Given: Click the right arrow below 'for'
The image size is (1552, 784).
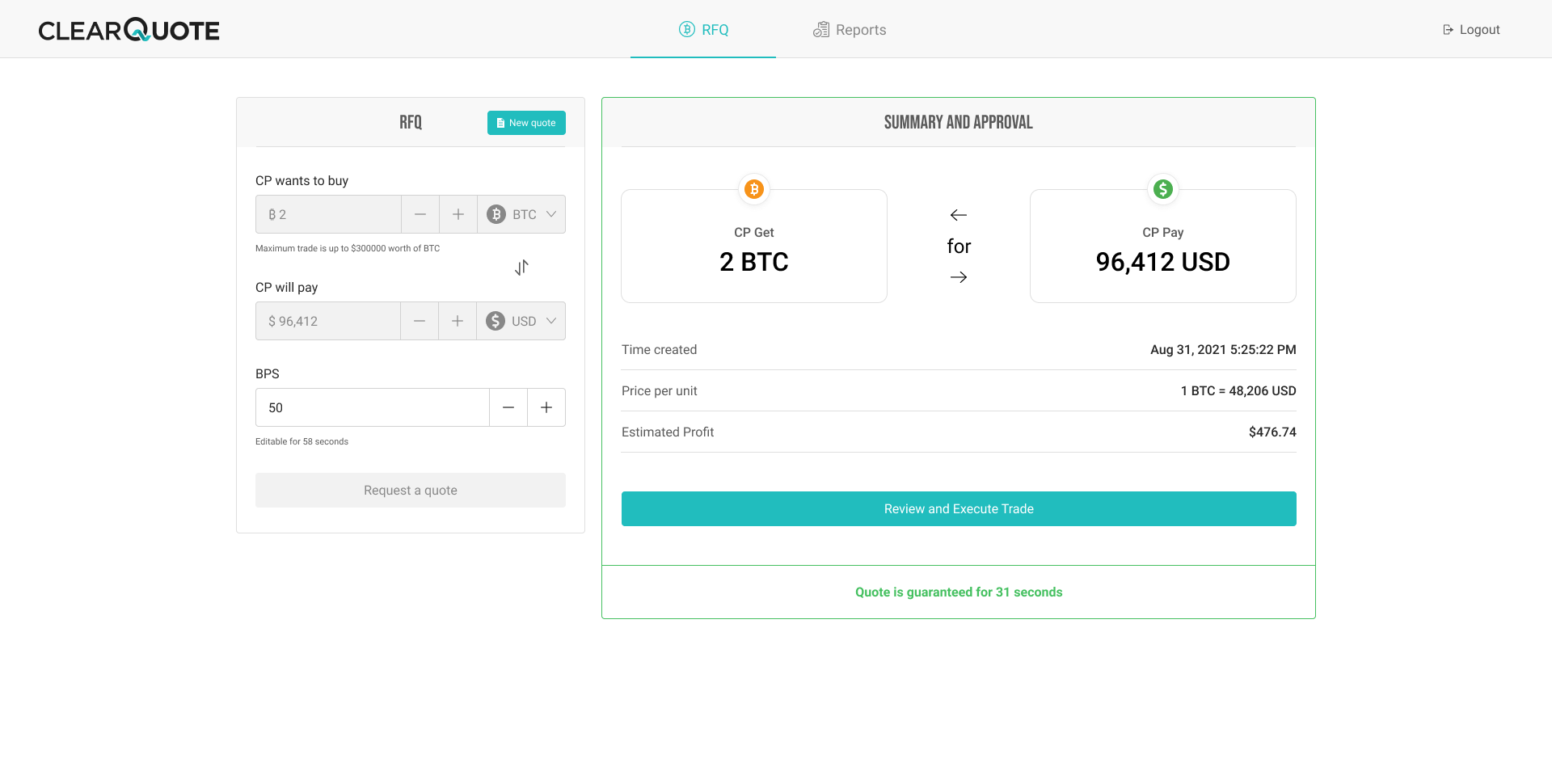Looking at the screenshot, I should click(959, 277).
